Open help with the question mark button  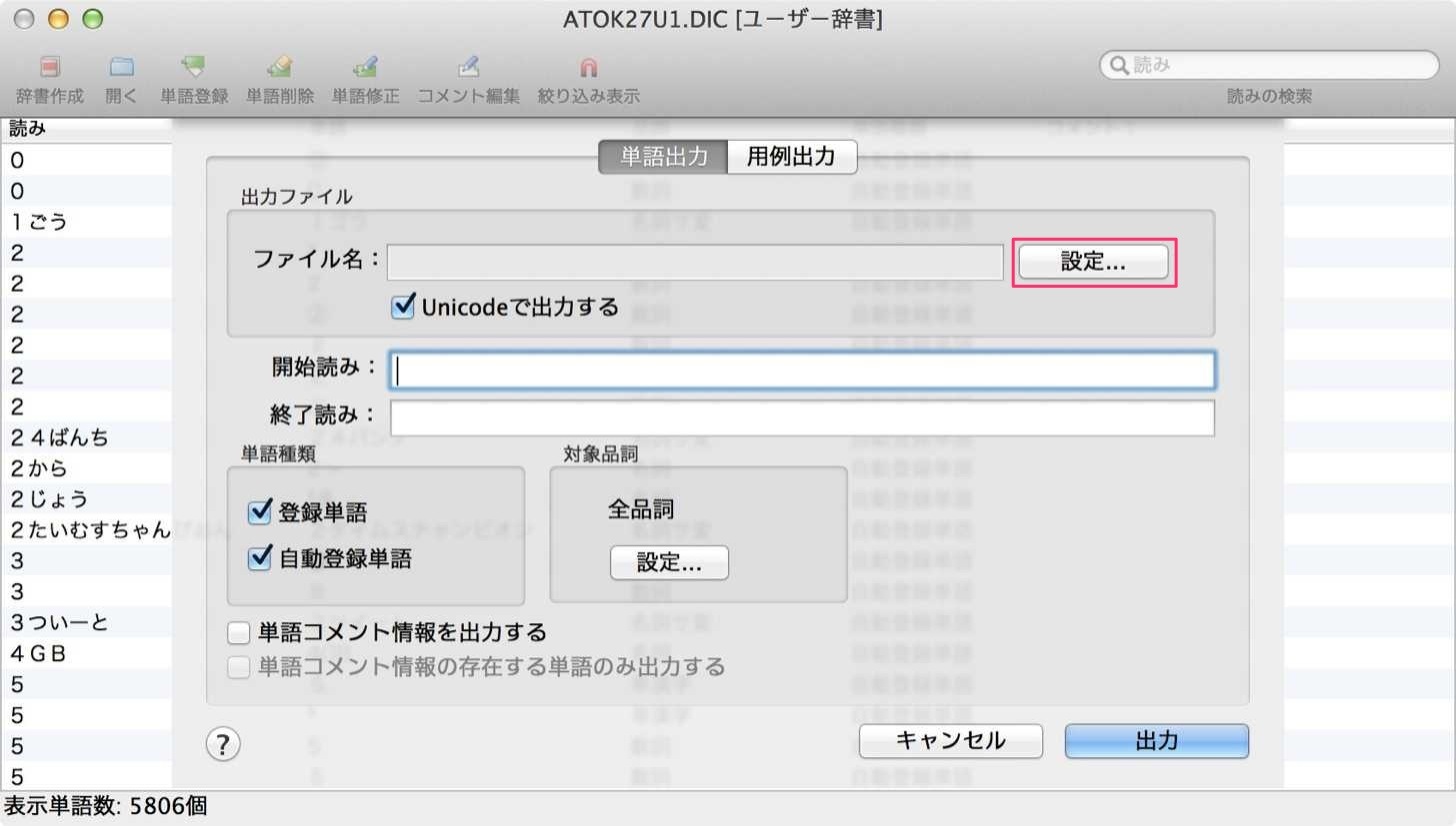click(x=223, y=743)
